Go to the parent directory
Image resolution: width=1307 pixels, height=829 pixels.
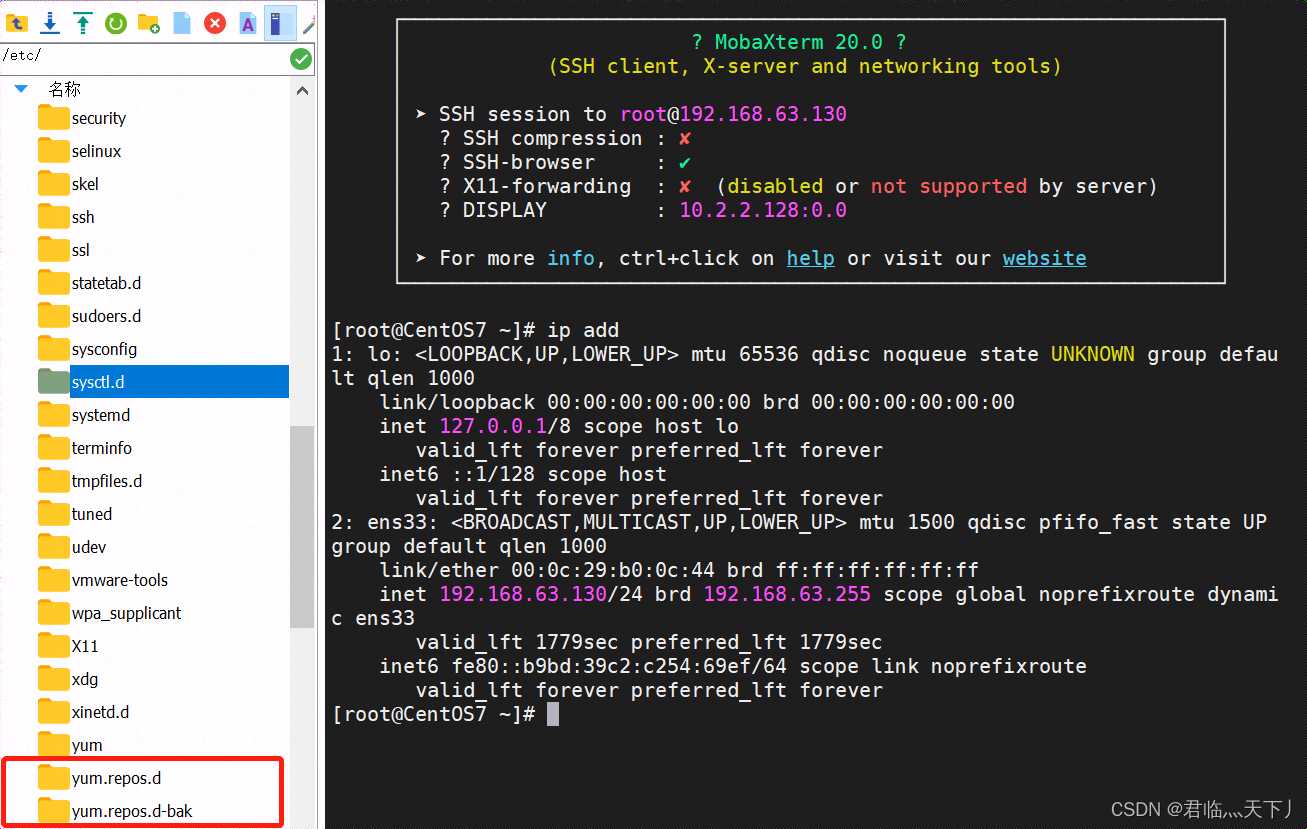click(17, 22)
